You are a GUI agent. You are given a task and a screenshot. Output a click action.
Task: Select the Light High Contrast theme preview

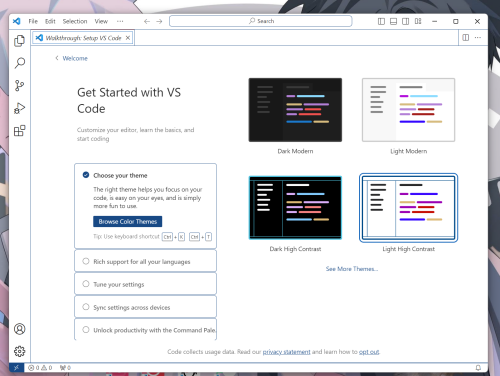click(x=408, y=208)
